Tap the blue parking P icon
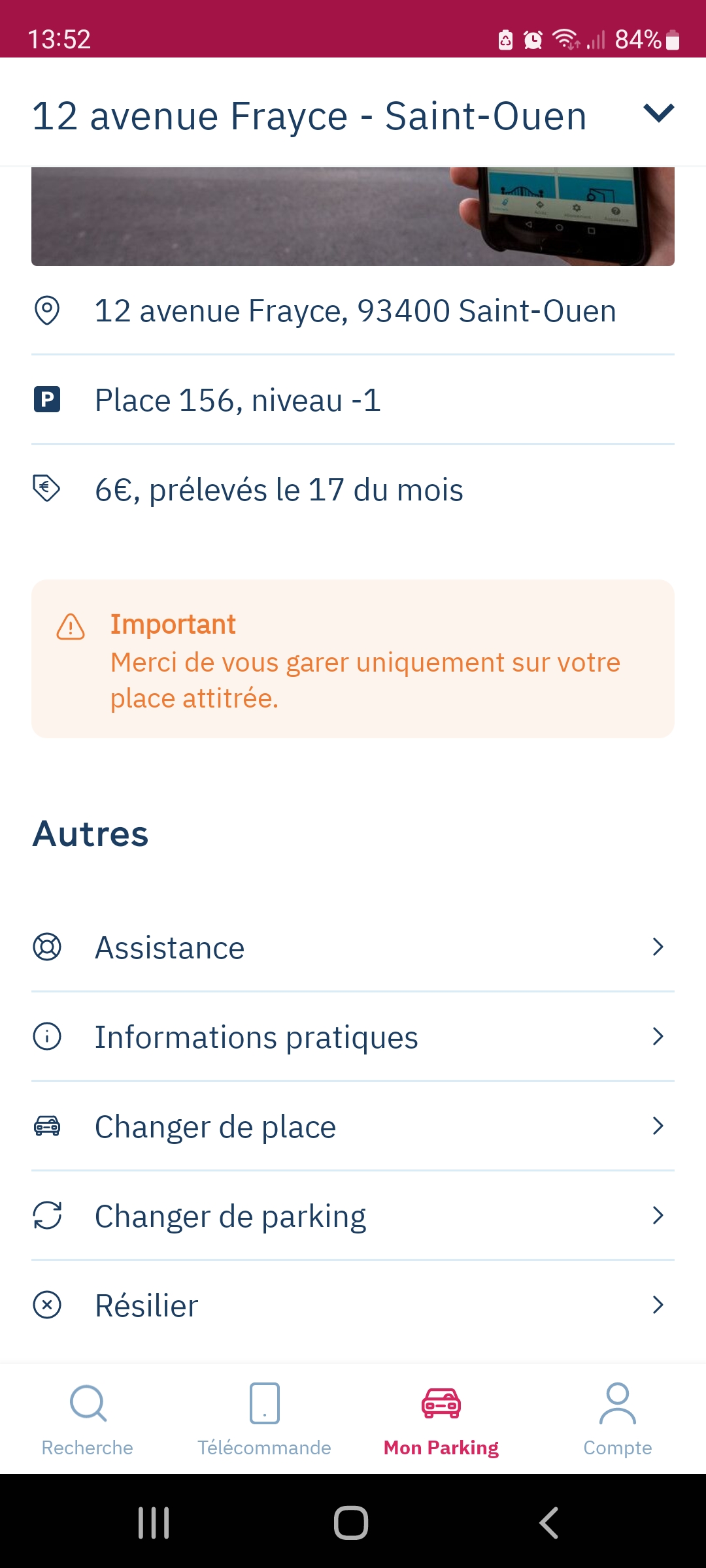This screenshot has height=1568, width=706. coord(47,399)
